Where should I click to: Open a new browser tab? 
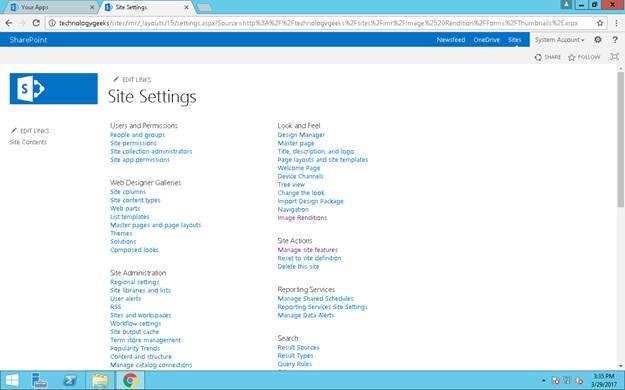tap(204, 8)
